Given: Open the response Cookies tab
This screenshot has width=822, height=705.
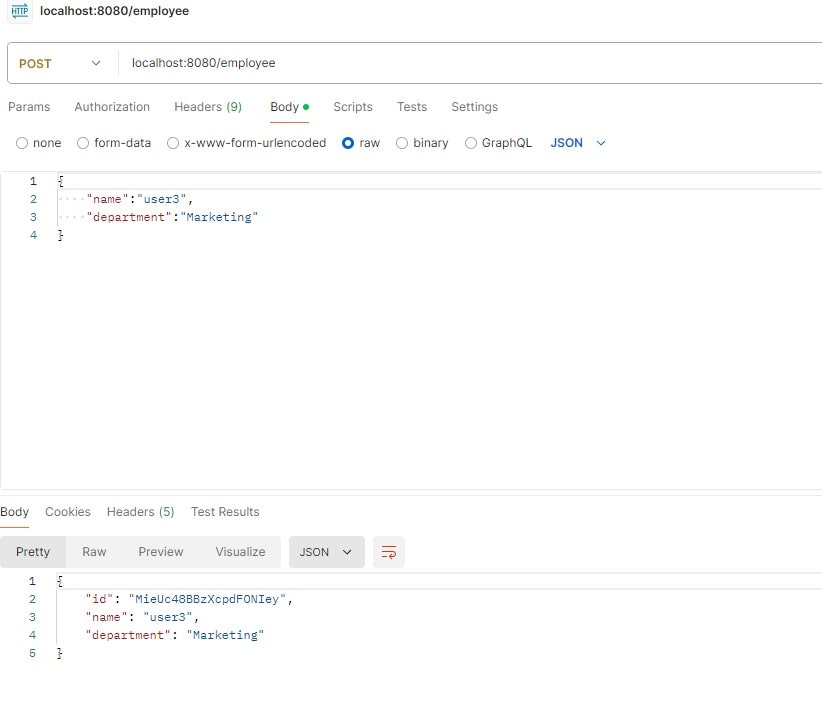Looking at the screenshot, I should (x=68, y=512).
